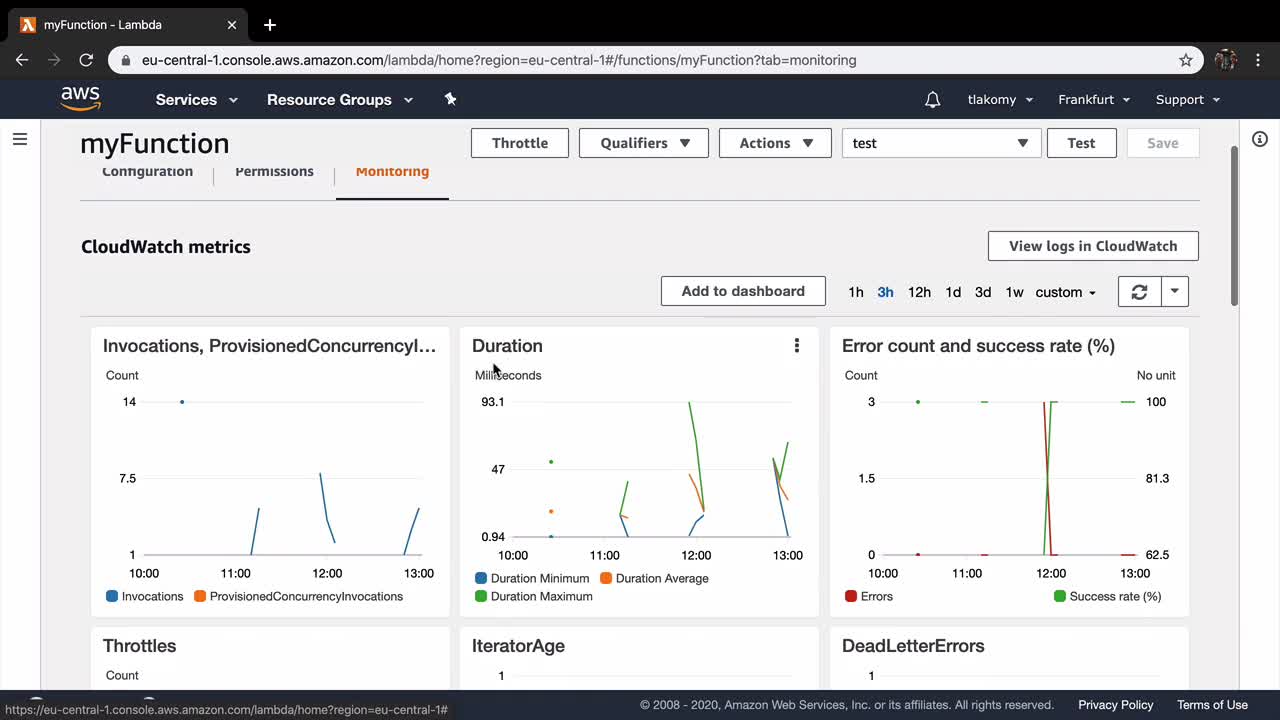The width and height of the screenshot is (1280, 720).
Task: Open a new browser tab
Action: pos(269,25)
